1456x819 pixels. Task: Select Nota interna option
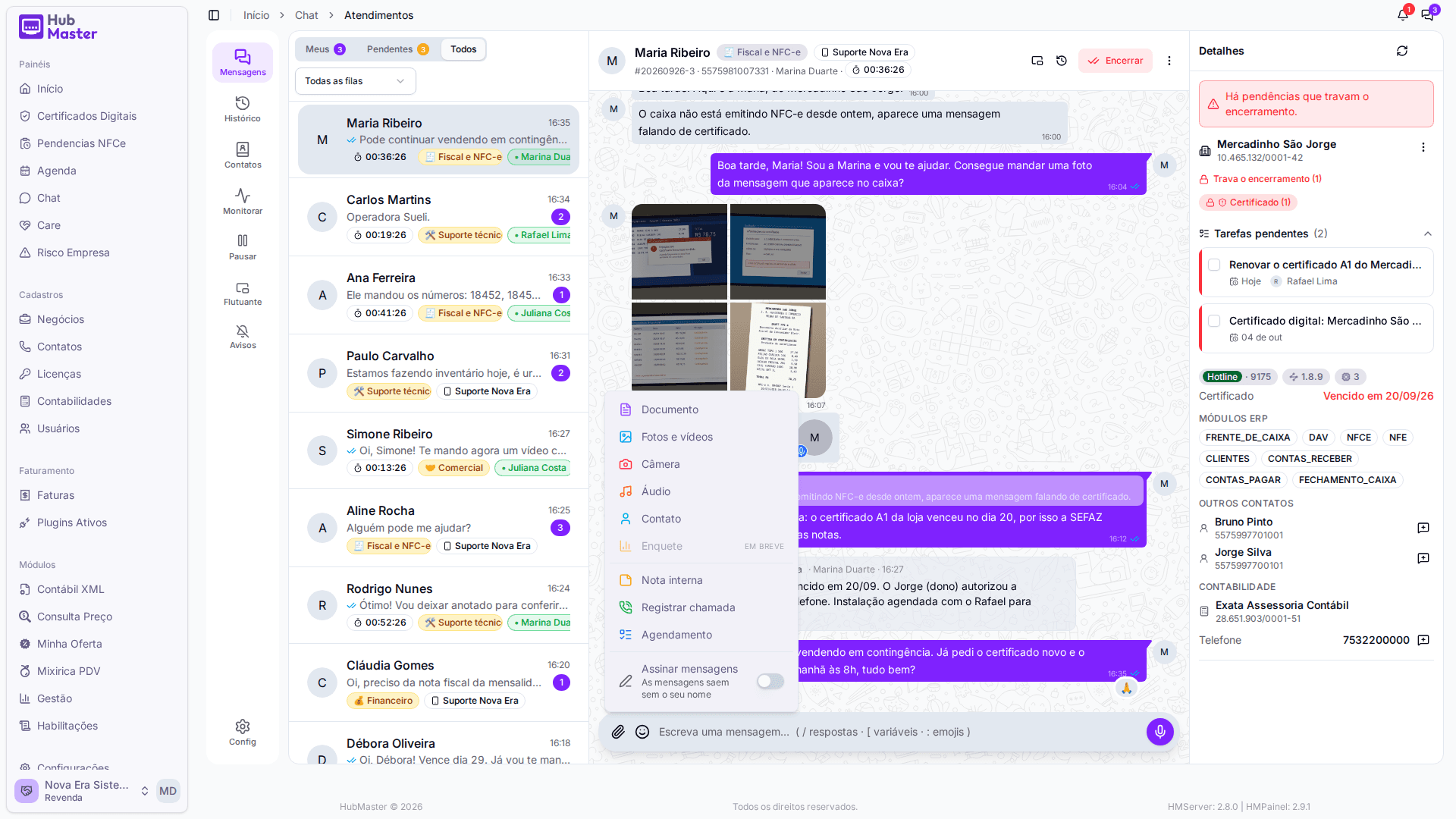(701, 580)
